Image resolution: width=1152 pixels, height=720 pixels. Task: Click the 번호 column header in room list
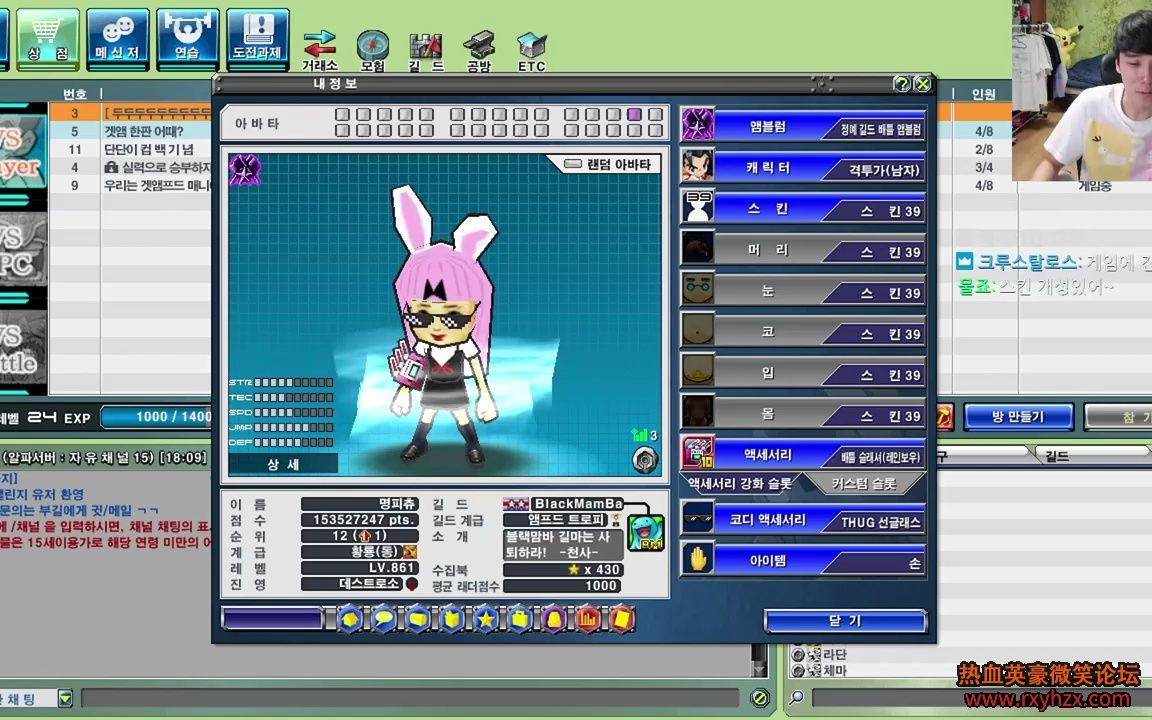click(x=75, y=94)
